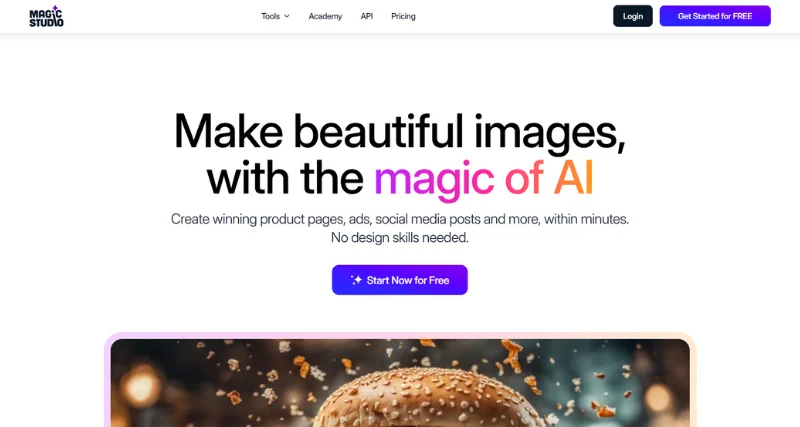Open the burger hero image
The width and height of the screenshot is (800, 427).
click(x=400, y=383)
